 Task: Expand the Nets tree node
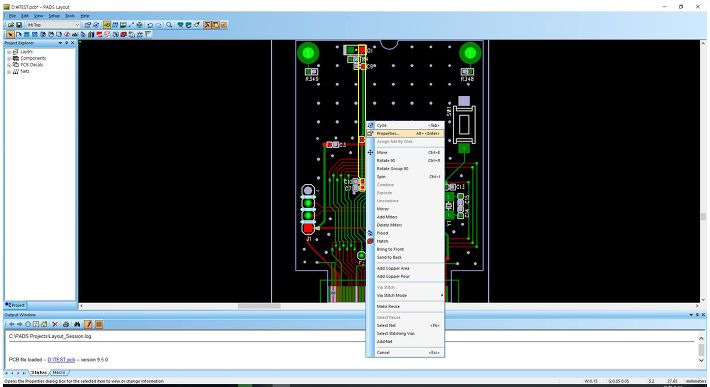click(x=9, y=72)
